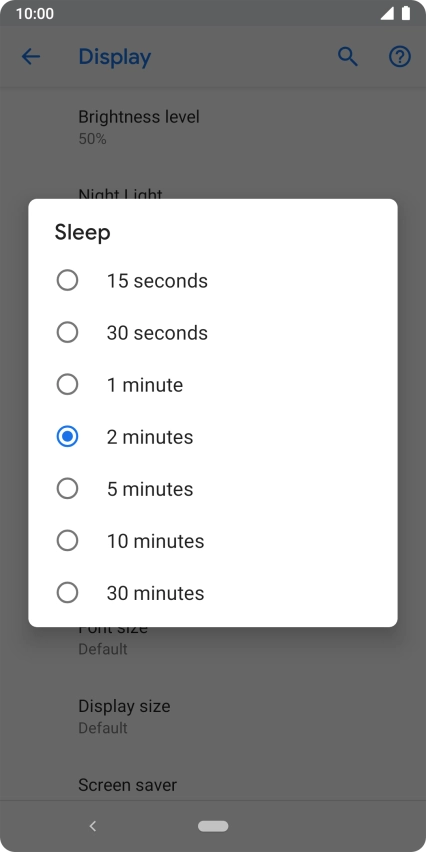426x852 pixels.
Task: Tap the back arrow in Display header
Action: (x=31, y=57)
